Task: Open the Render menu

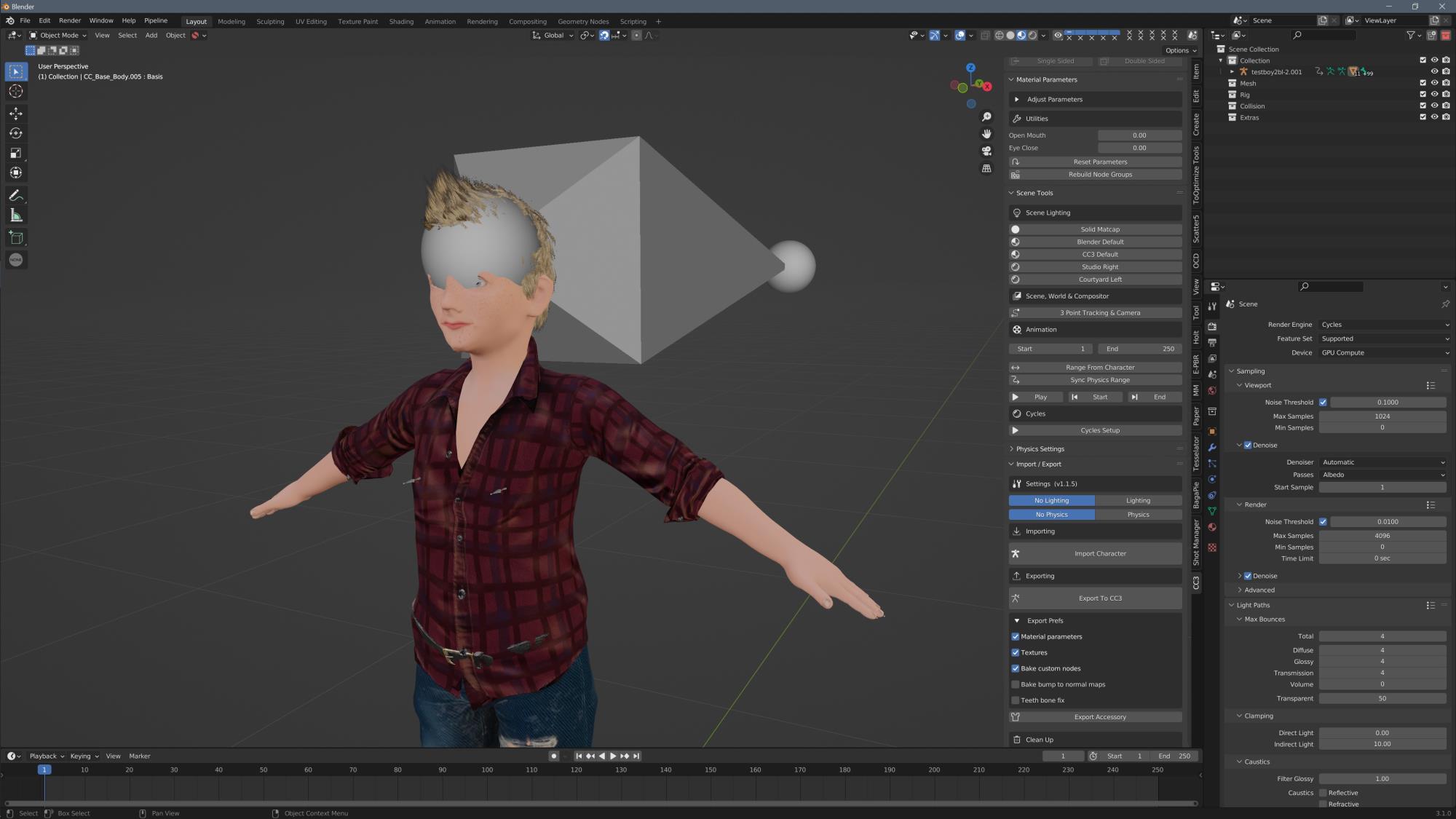Action: click(70, 20)
